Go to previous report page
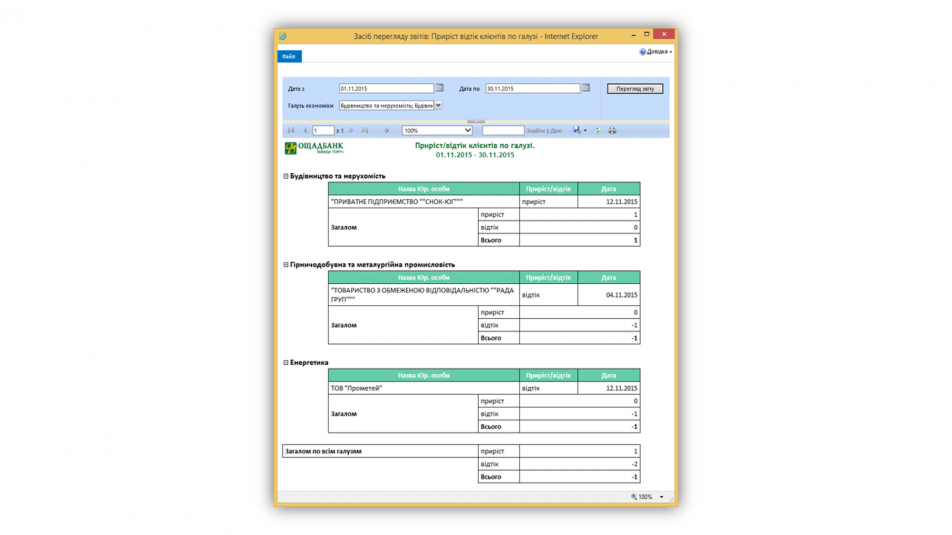The height and width of the screenshot is (535, 952). [x=304, y=131]
